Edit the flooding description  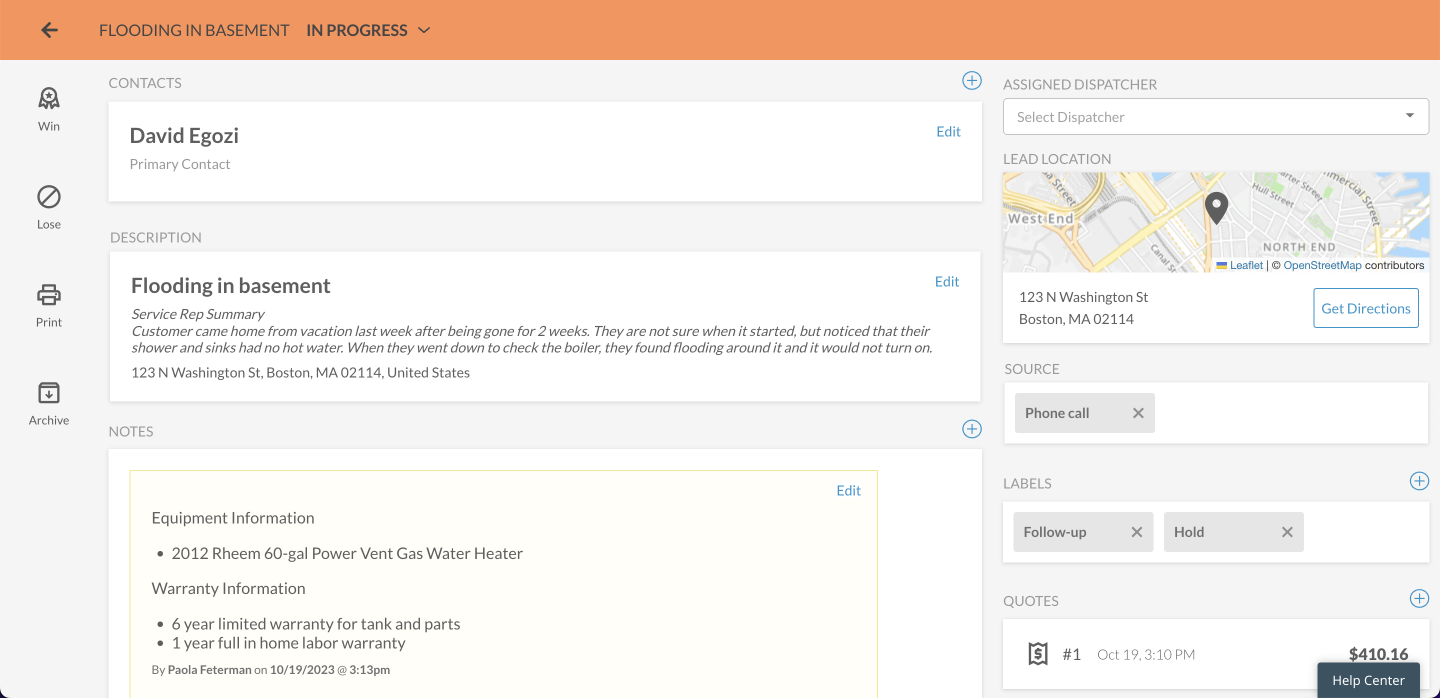point(946,281)
